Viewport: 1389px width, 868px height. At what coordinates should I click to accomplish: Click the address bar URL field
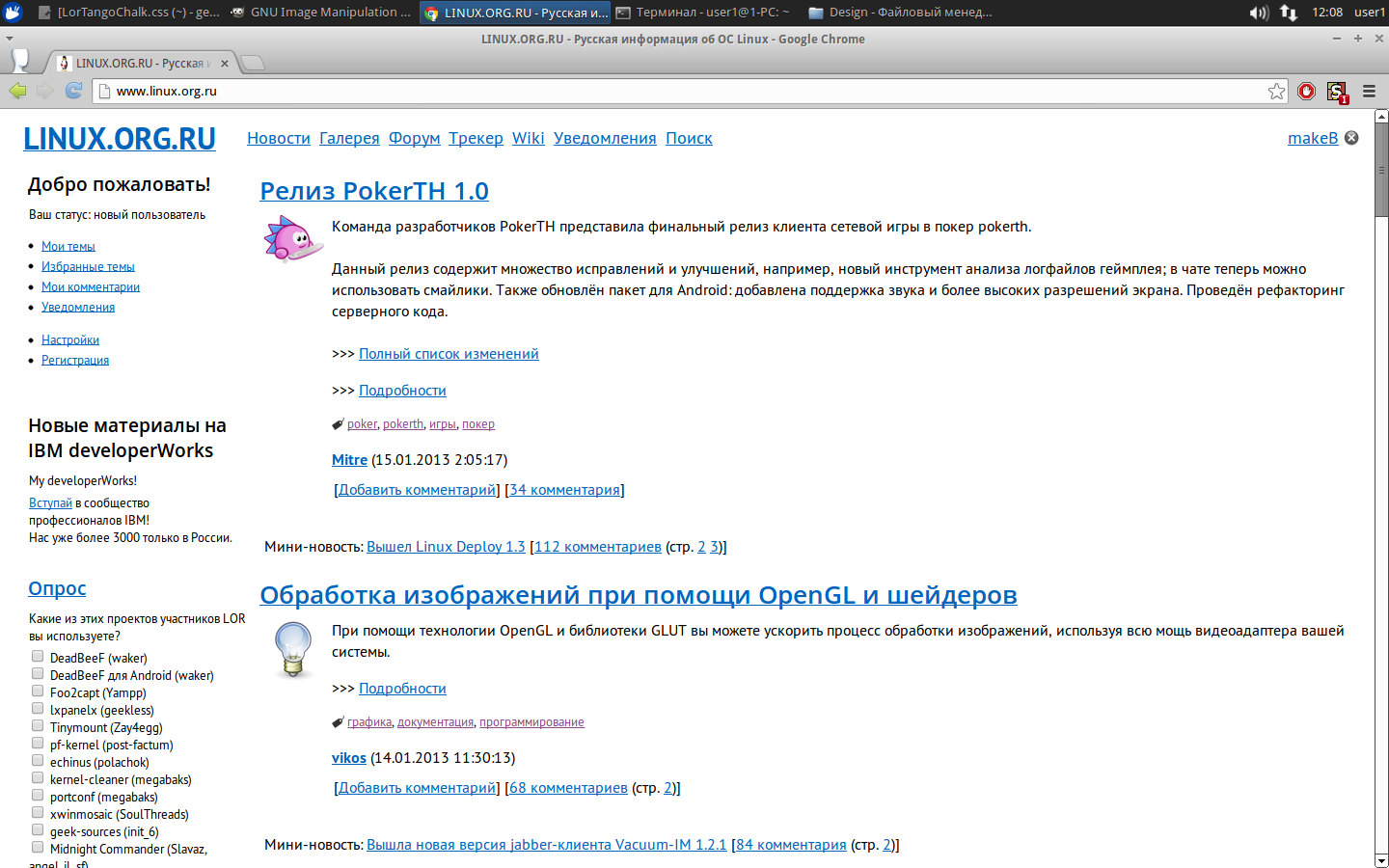[x=690, y=91]
